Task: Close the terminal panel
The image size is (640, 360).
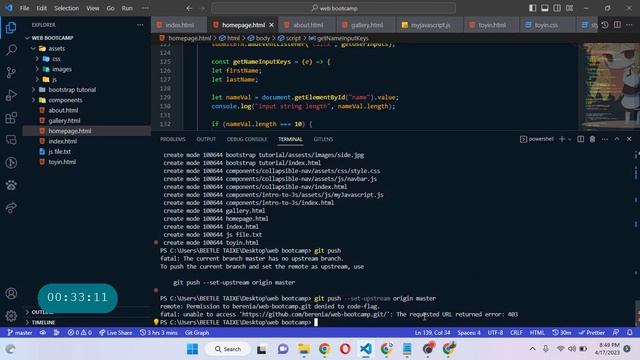Action: click(629, 139)
